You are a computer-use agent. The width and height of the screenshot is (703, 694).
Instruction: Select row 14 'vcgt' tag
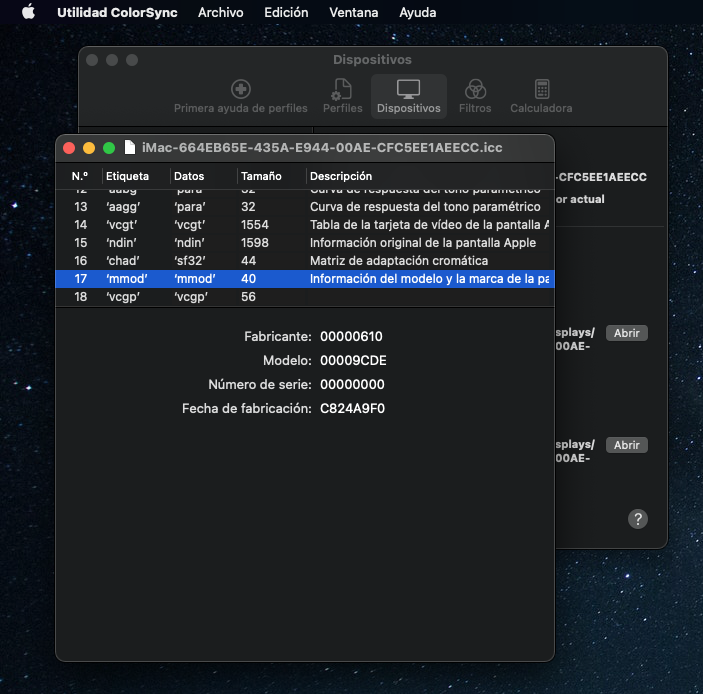point(305,225)
